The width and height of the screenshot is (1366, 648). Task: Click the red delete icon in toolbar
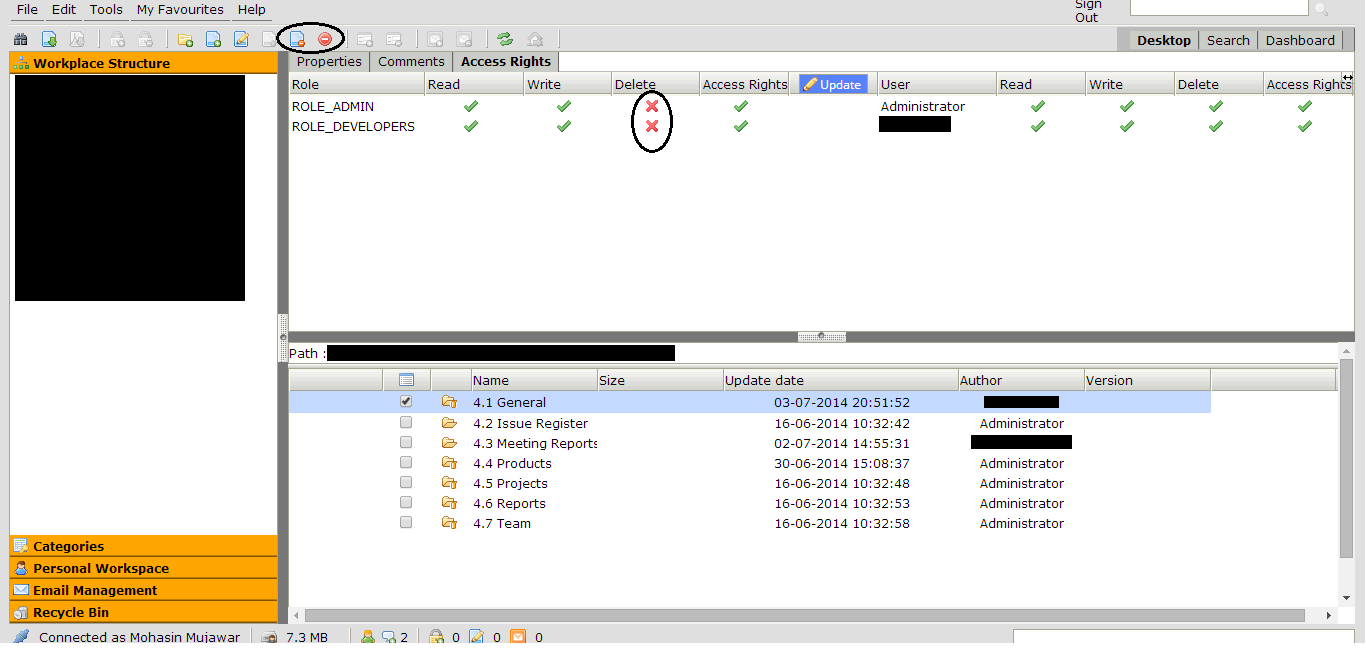coord(325,39)
